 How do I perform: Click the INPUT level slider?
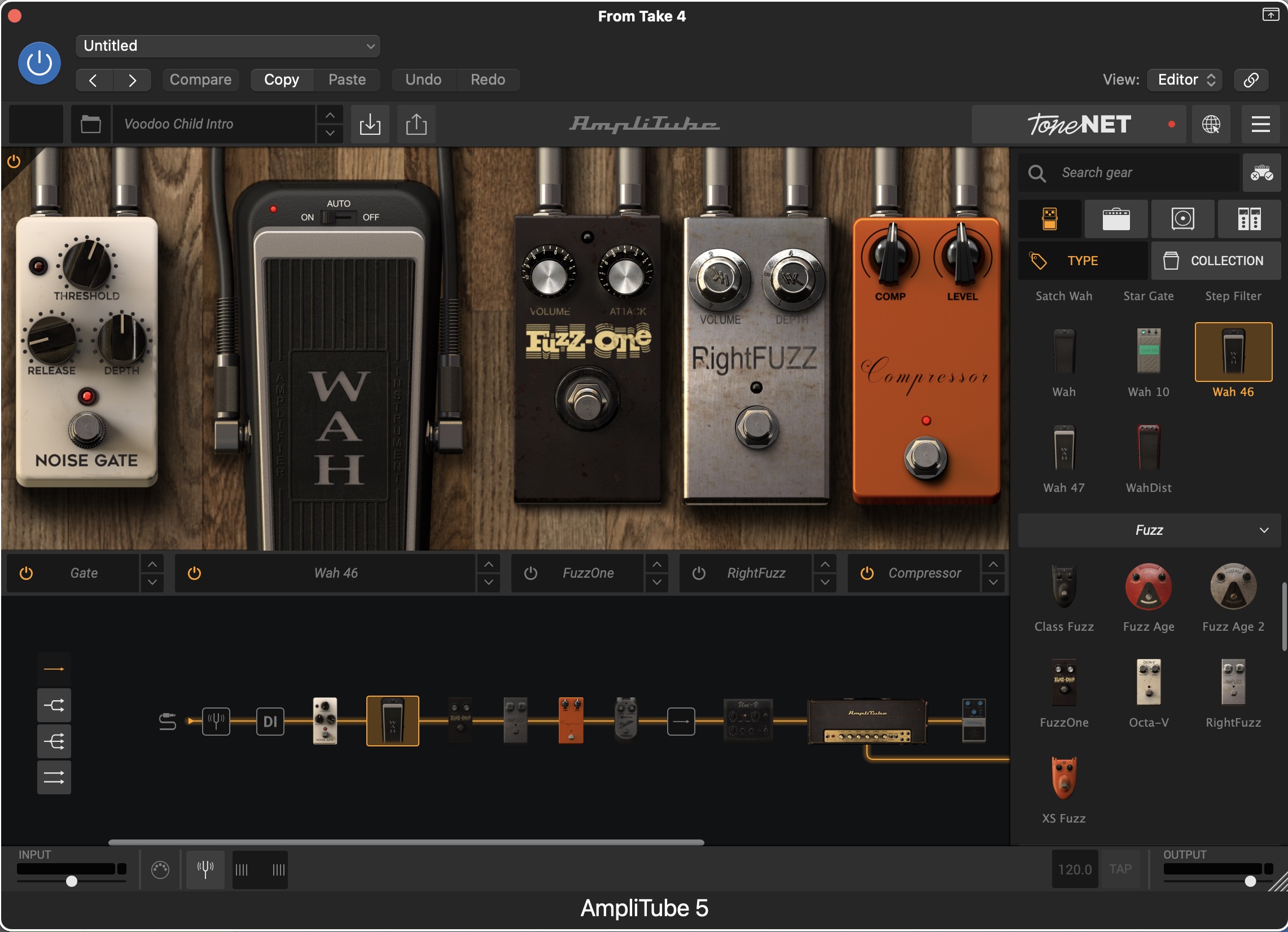point(72,881)
